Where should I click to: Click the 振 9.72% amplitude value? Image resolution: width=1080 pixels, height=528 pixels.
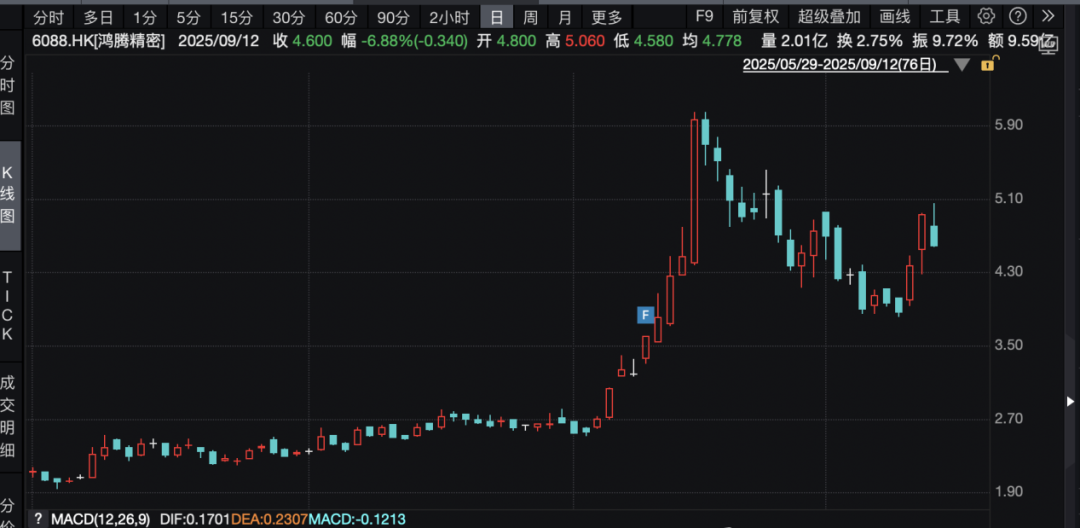pyautogui.click(x=944, y=41)
